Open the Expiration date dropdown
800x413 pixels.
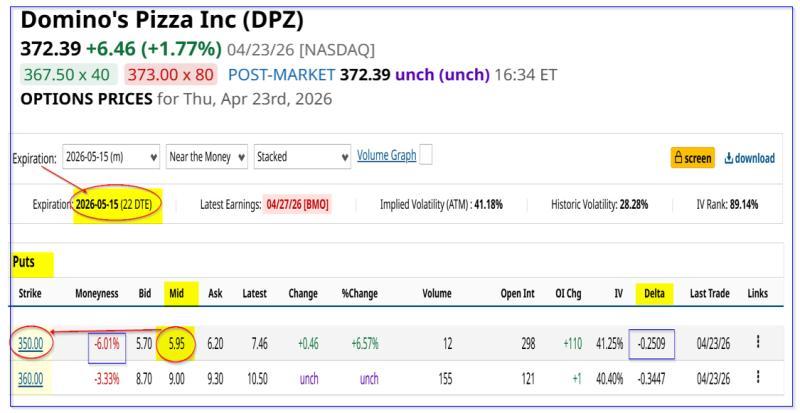coord(110,157)
